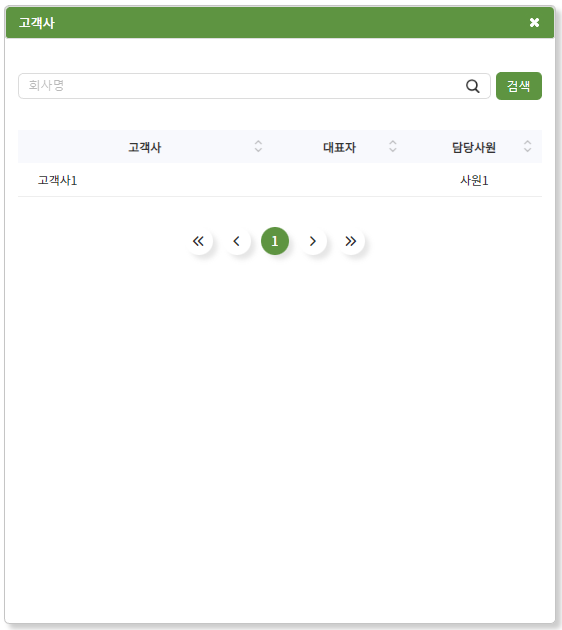Close the 고객사 dialog with X
This screenshot has height=630, width=562.
(534, 22)
